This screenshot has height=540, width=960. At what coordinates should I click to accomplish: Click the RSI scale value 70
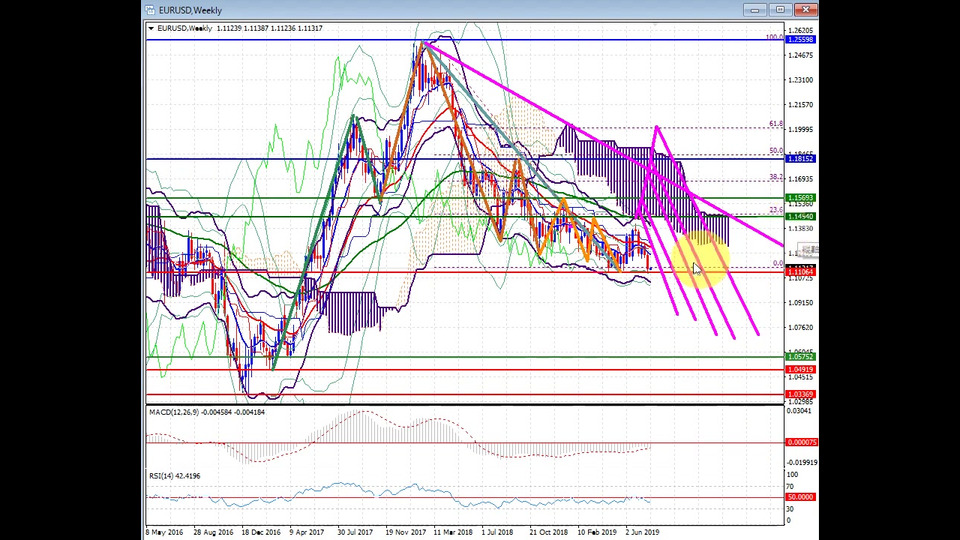790,487
